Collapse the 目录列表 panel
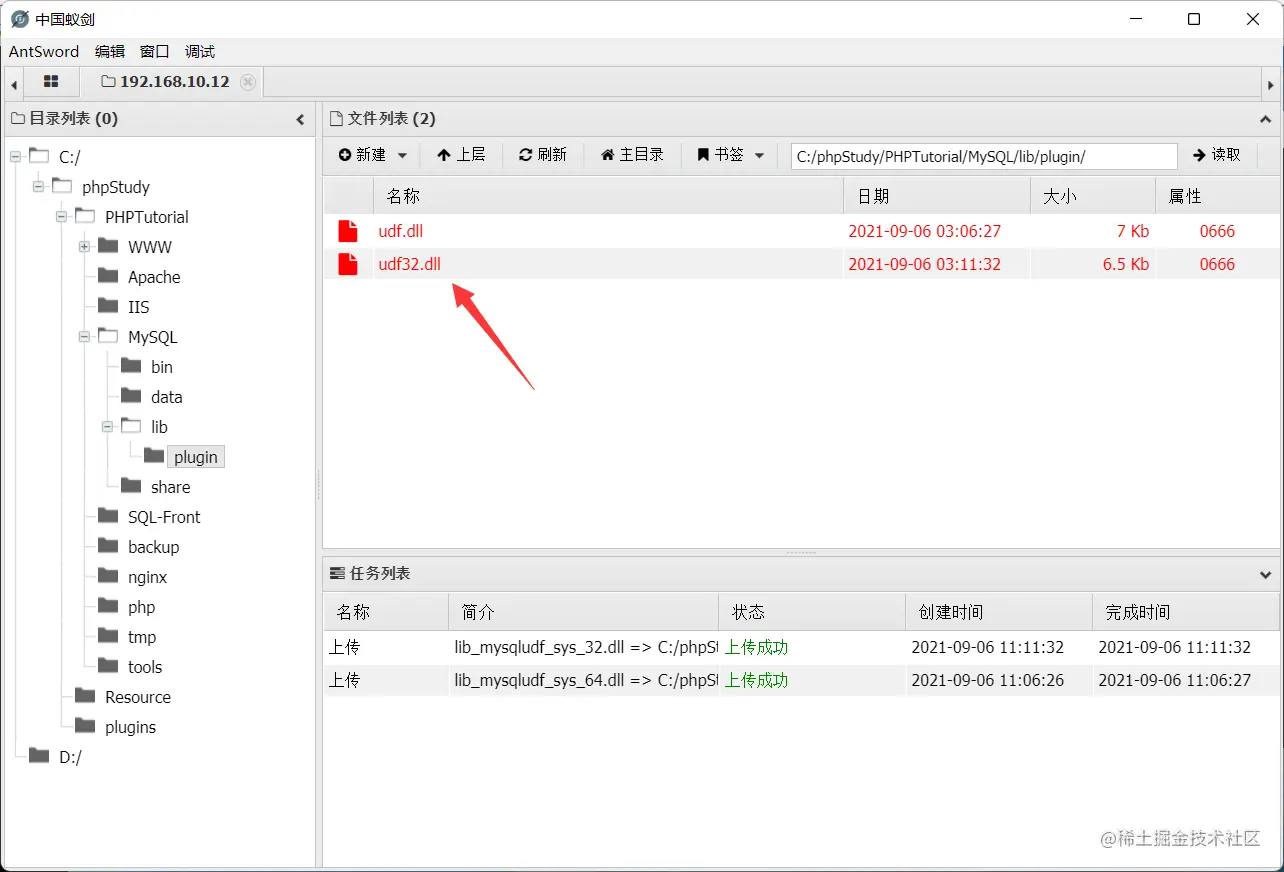This screenshot has width=1284, height=872. pyautogui.click(x=300, y=119)
